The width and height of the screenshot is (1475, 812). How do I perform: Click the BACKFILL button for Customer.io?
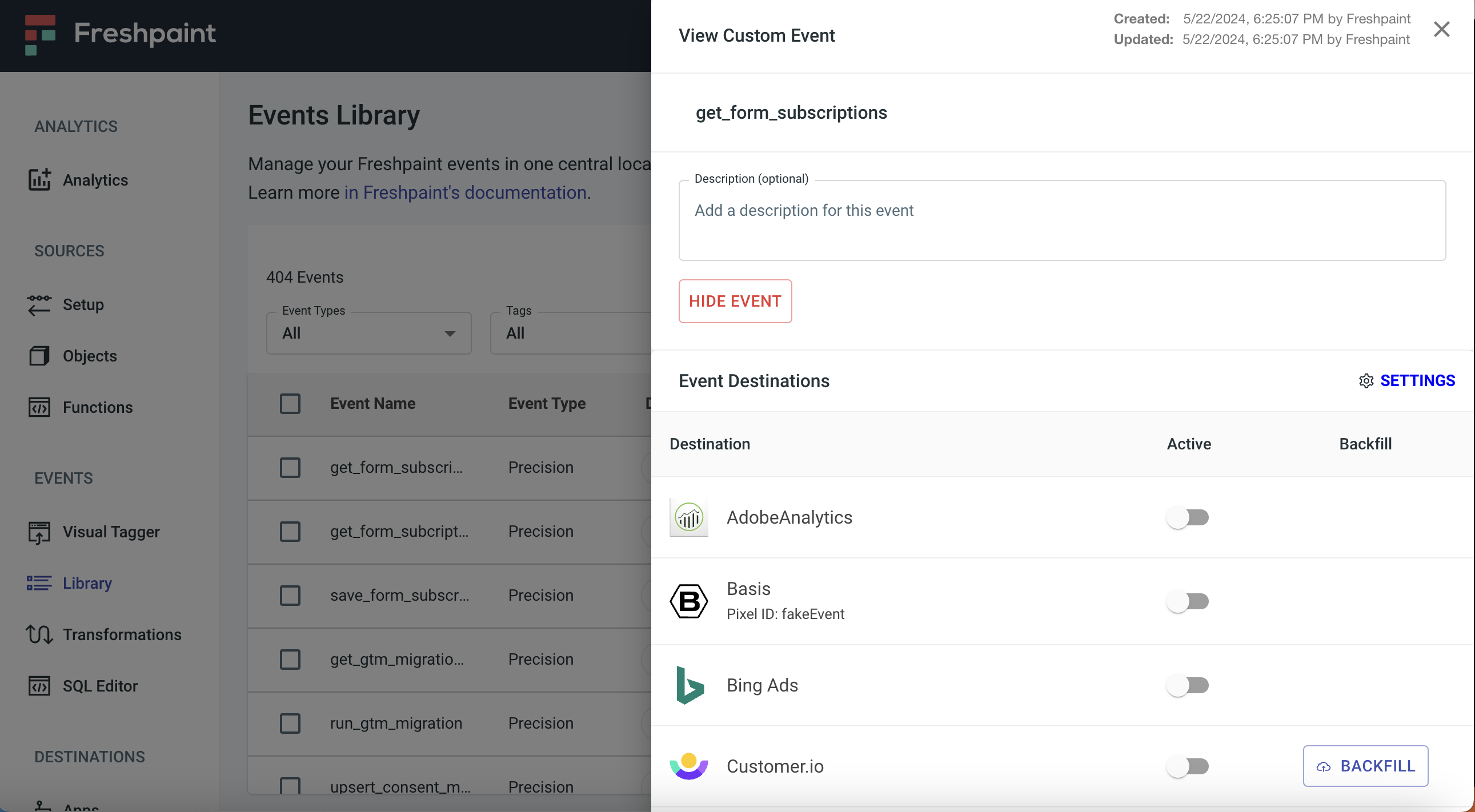click(x=1366, y=766)
